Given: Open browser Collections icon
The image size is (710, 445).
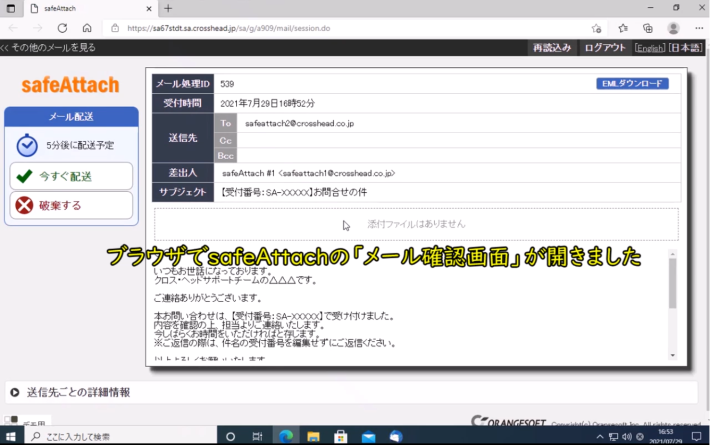Looking at the screenshot, I should [x=648, y=28].
